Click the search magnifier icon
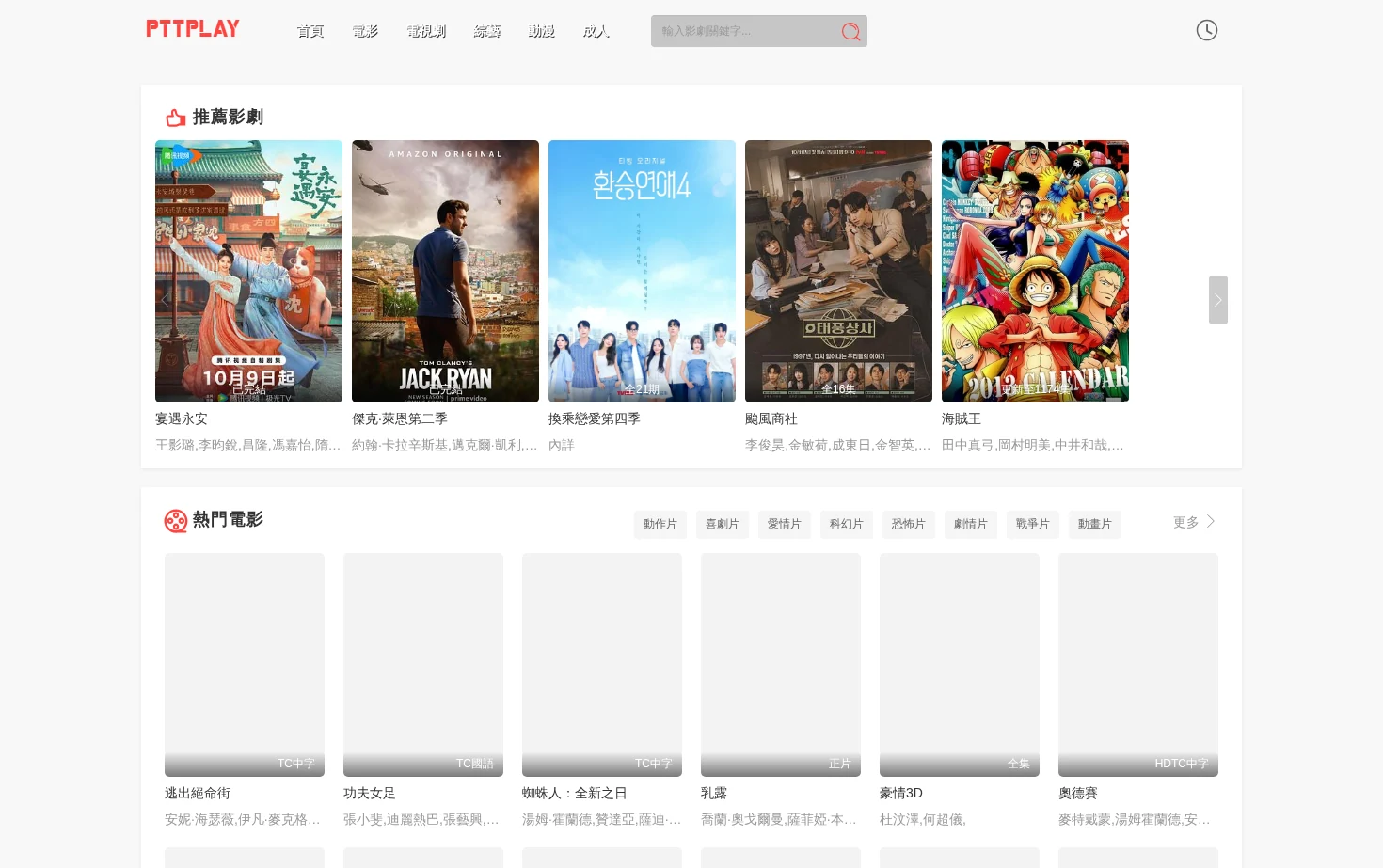This screenshot has width=1383, height=868. tap(850, 32)
